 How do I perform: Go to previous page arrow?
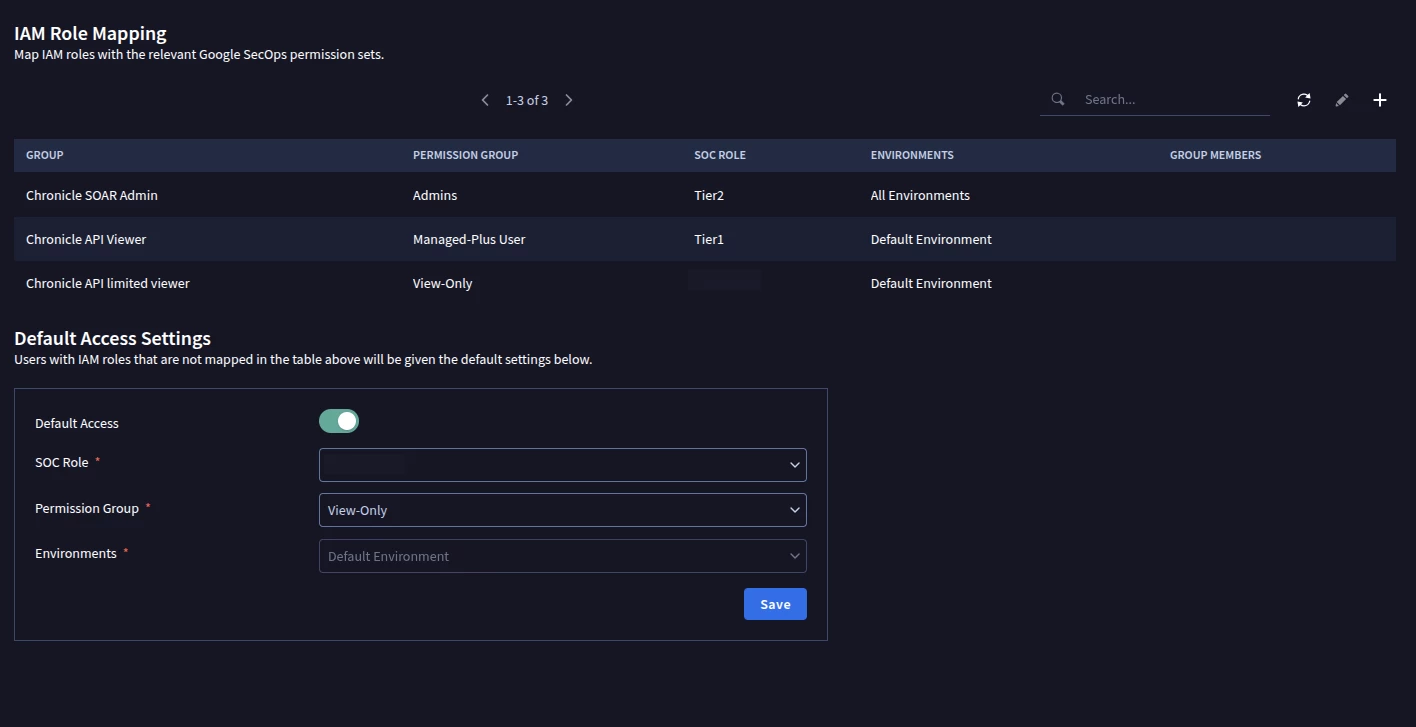pos(485,100)
